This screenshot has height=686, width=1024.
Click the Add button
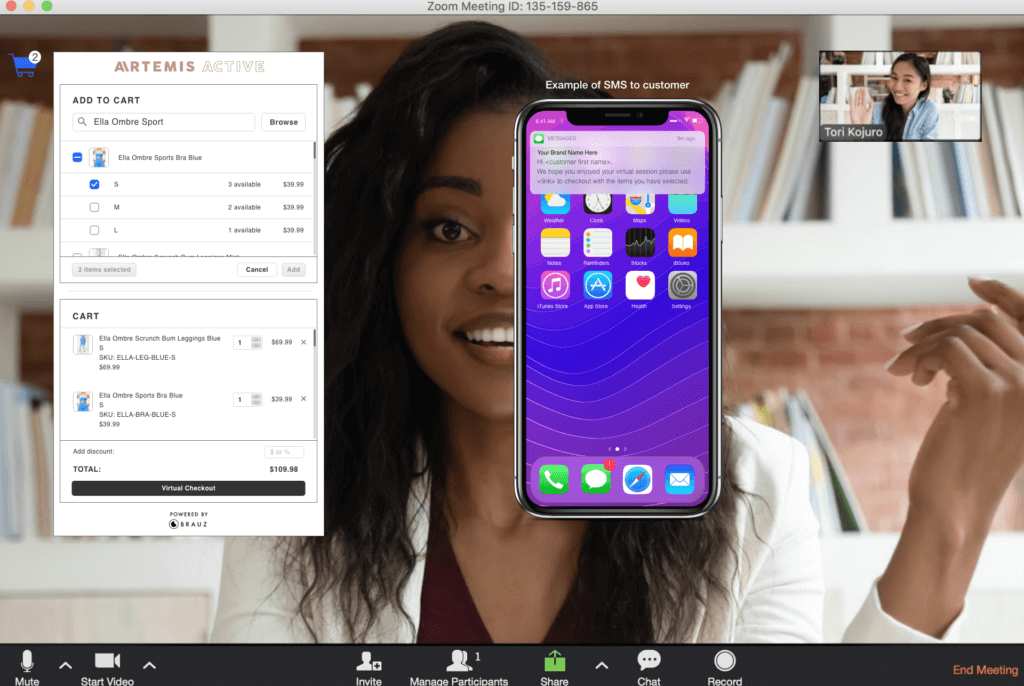(294, 269)
